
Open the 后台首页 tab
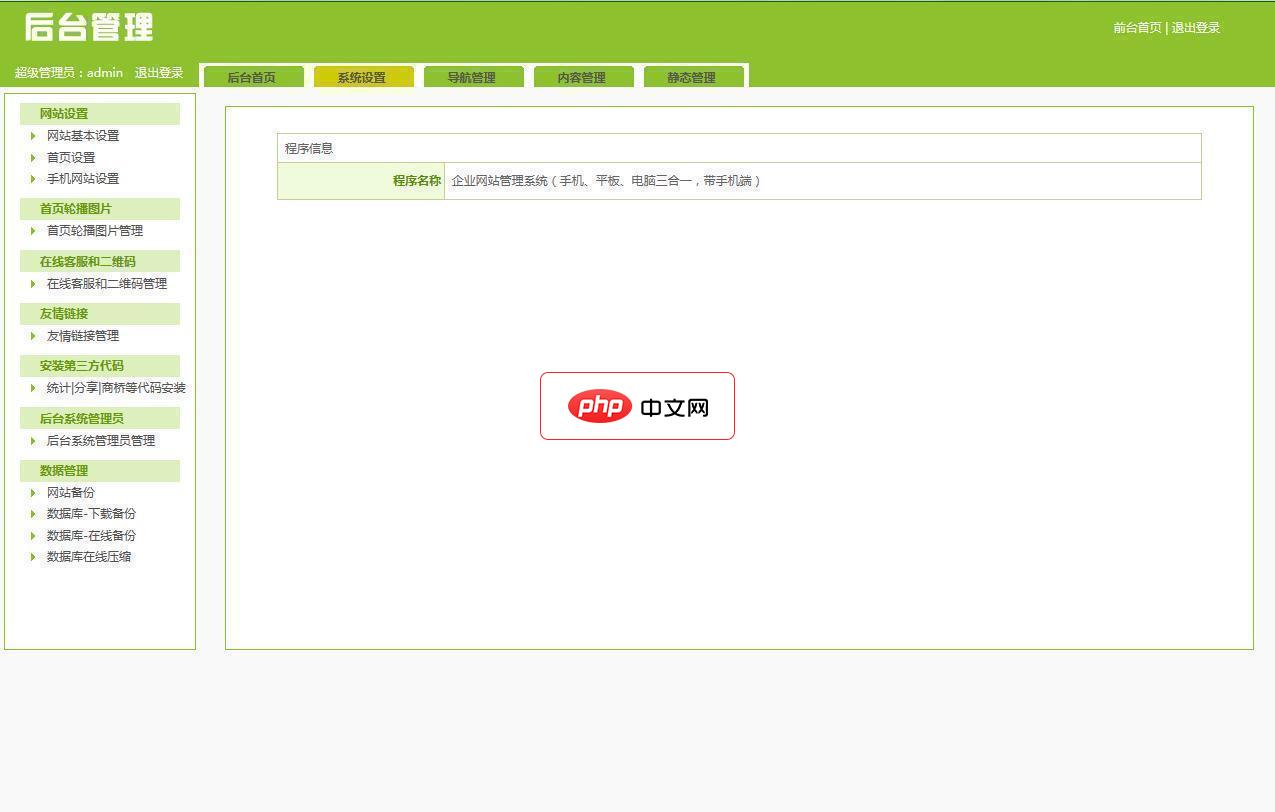[x=252, y=77]
